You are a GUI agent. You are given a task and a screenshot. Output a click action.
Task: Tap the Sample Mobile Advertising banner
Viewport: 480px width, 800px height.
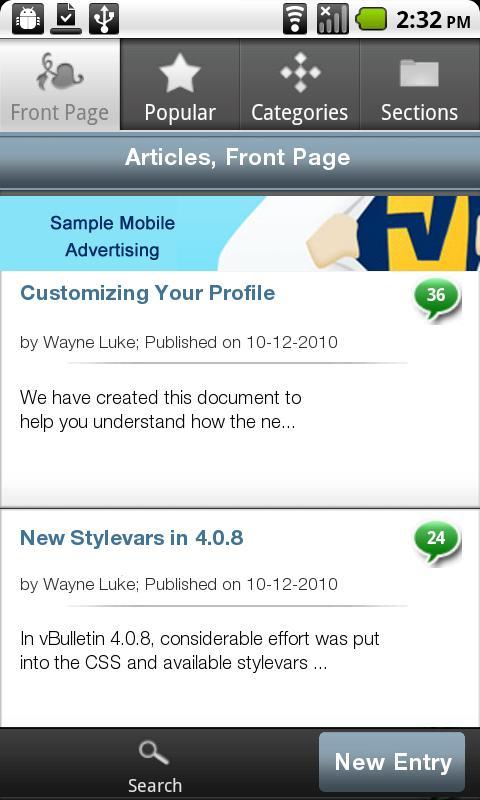240,234
